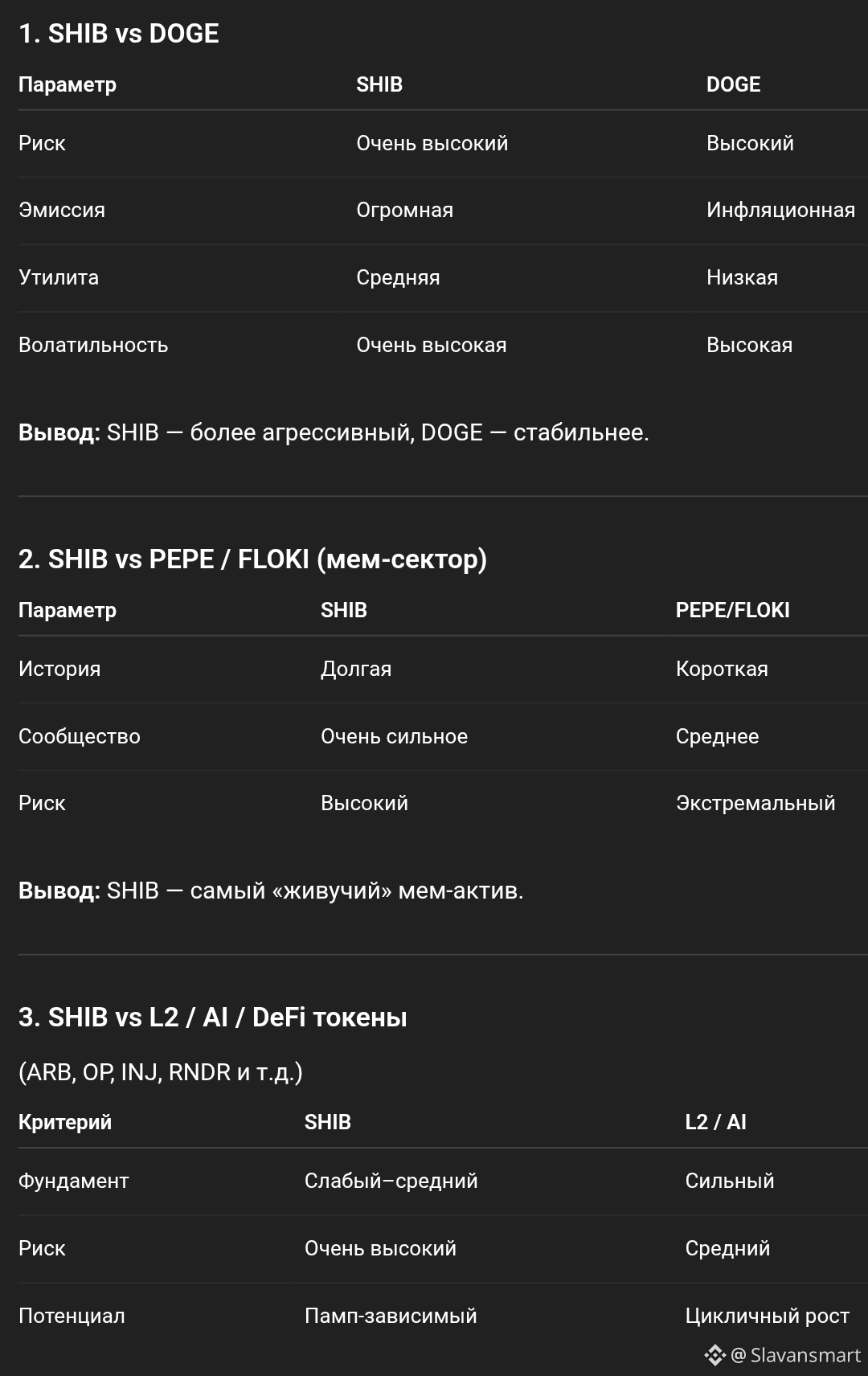Click the heading '3. SHIB vs L2 / AI / DeFi токены'
The height and width of the screenshot is (1376, 868).
[x=213, y=1018]
